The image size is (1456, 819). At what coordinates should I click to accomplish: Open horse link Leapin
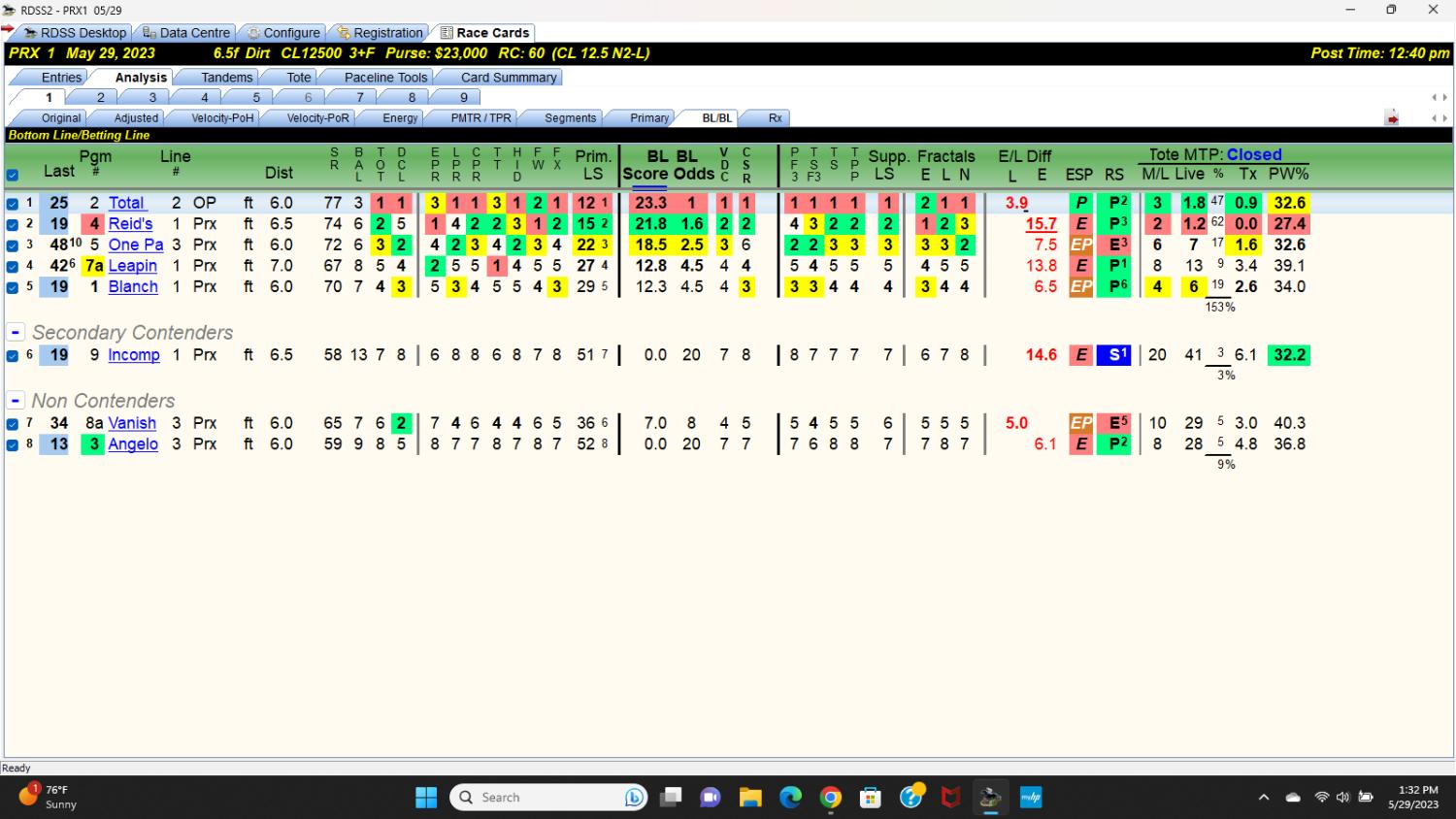133,266
